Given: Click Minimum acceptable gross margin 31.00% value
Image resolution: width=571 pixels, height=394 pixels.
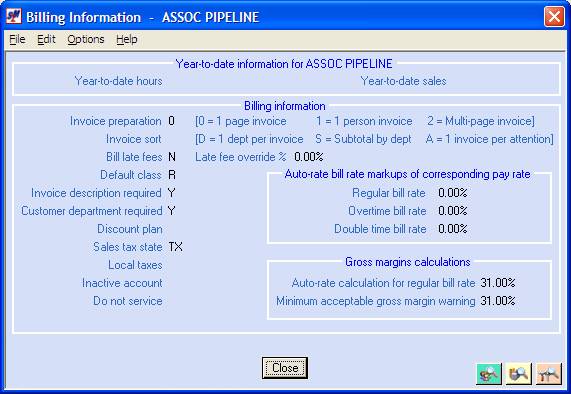Looking at the screenshot, I should [x=498, y=301].
